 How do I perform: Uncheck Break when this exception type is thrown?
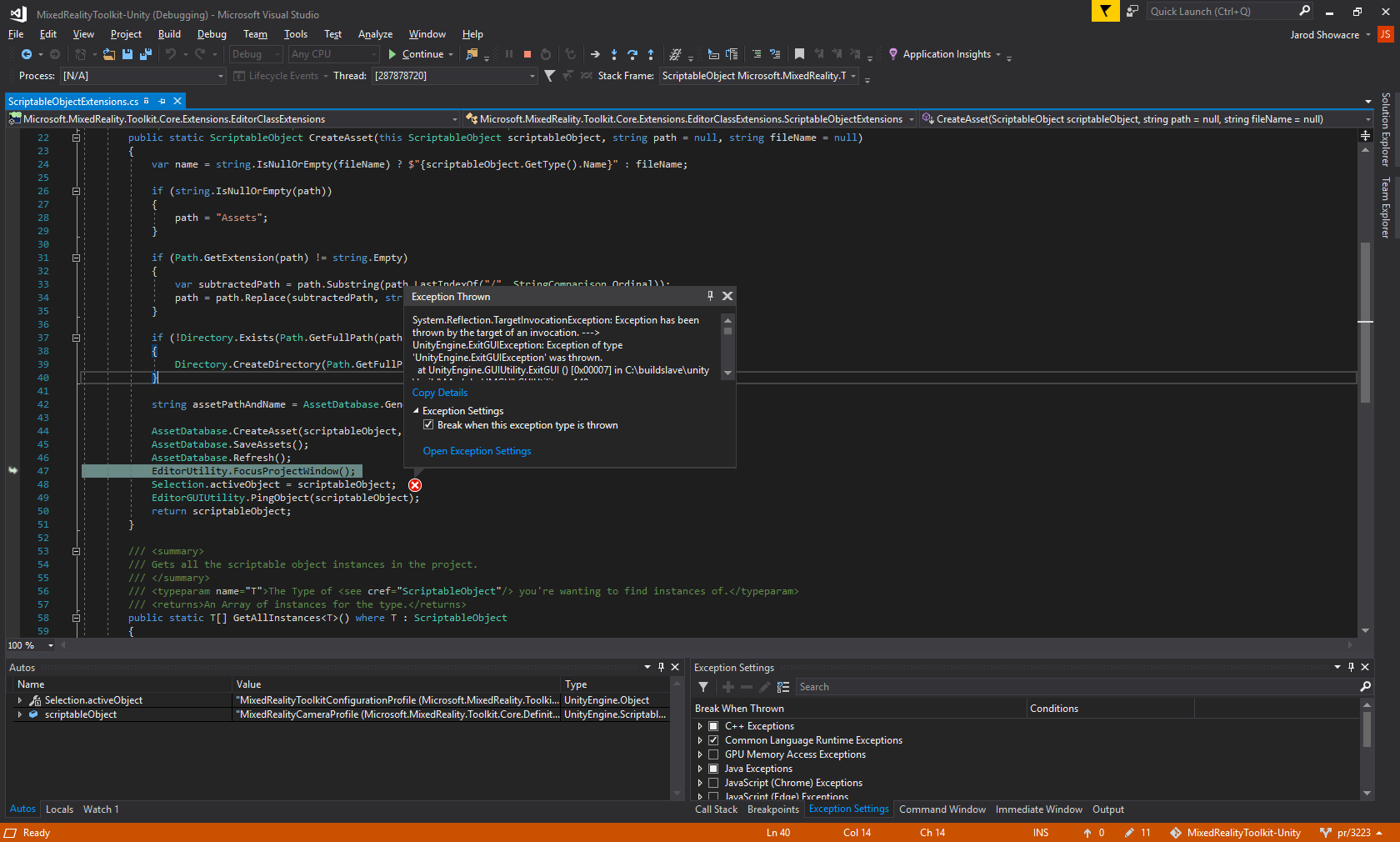(x=428, y=424)
